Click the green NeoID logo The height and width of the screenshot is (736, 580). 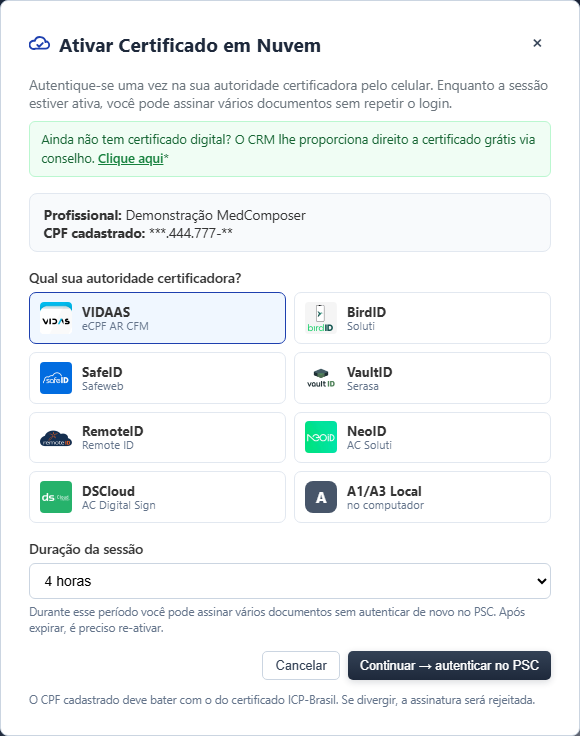pyautogui.click(x=321, y=437)
